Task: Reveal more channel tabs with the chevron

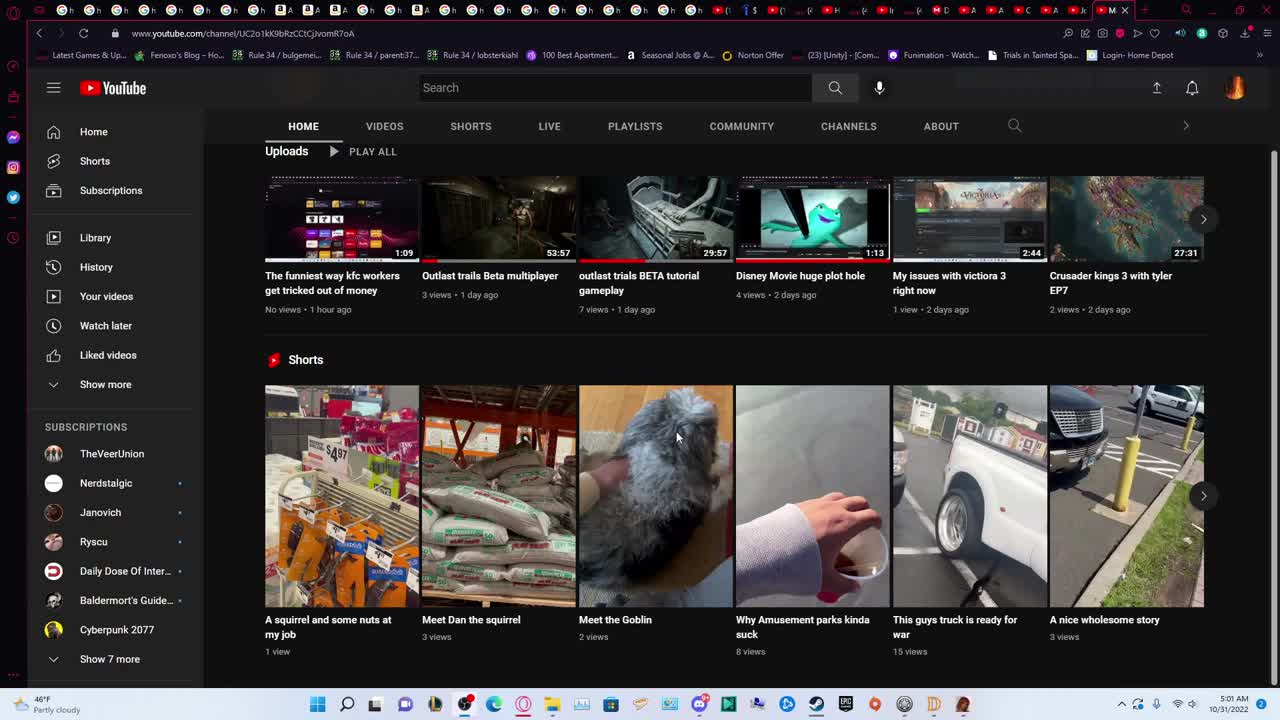Action: tap(1186, 126)
